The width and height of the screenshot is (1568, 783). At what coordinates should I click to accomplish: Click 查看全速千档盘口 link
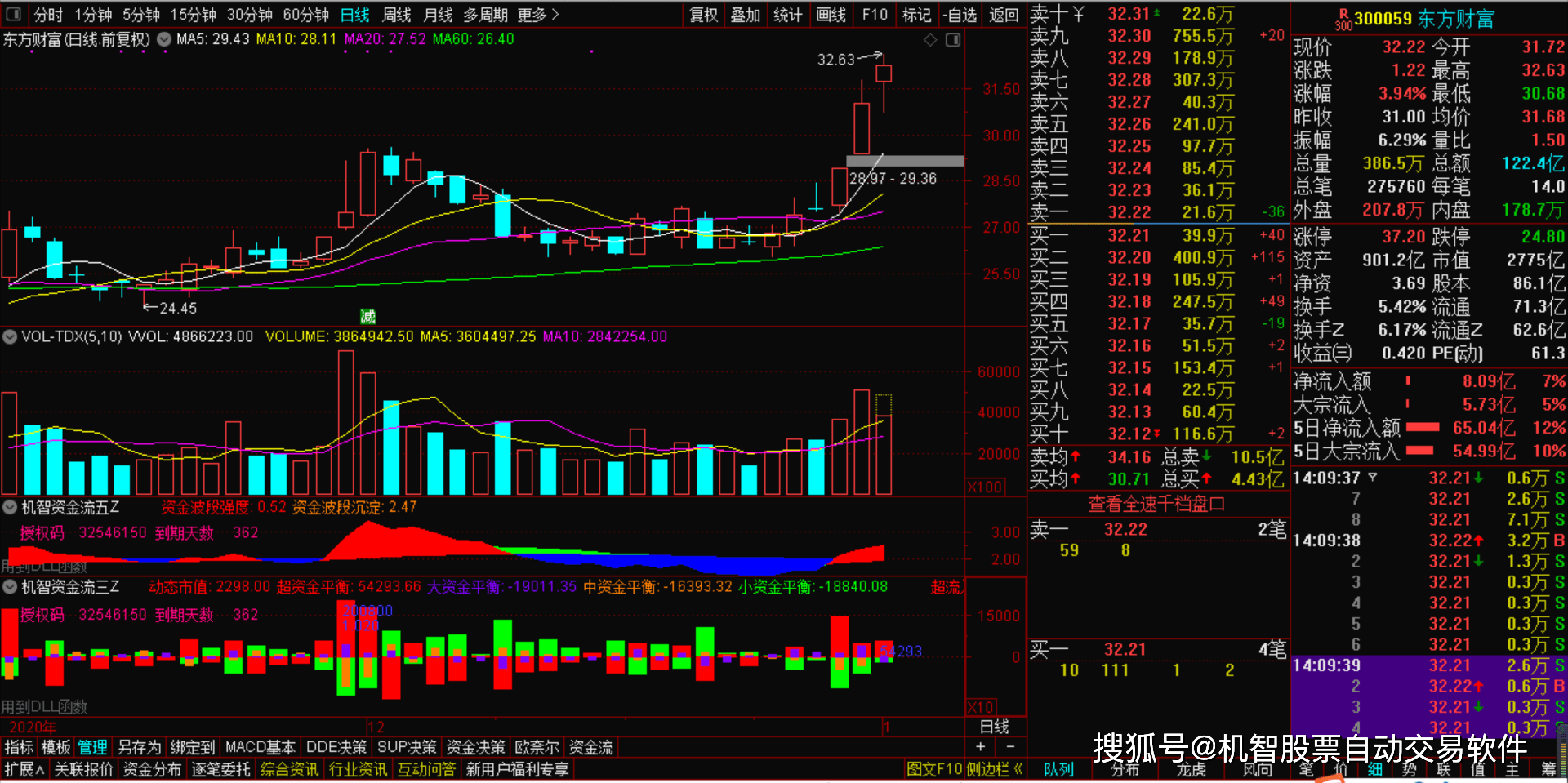pos(1156,505)
